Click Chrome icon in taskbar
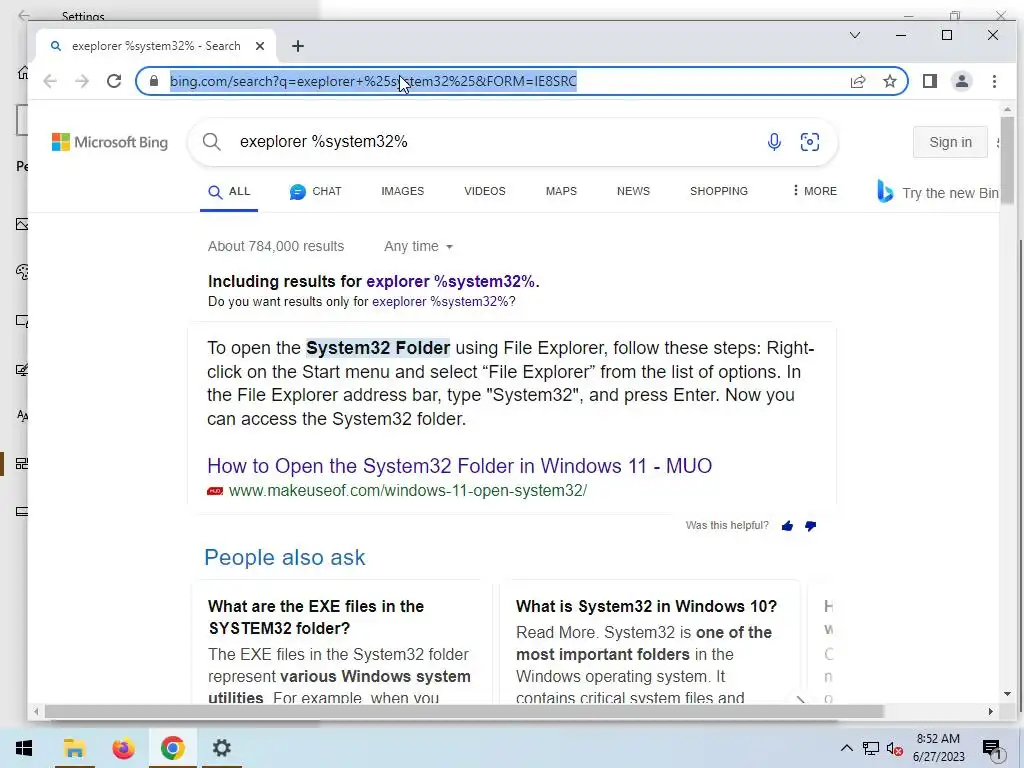This screenshot has width=1024, height=768. point(172,748)
